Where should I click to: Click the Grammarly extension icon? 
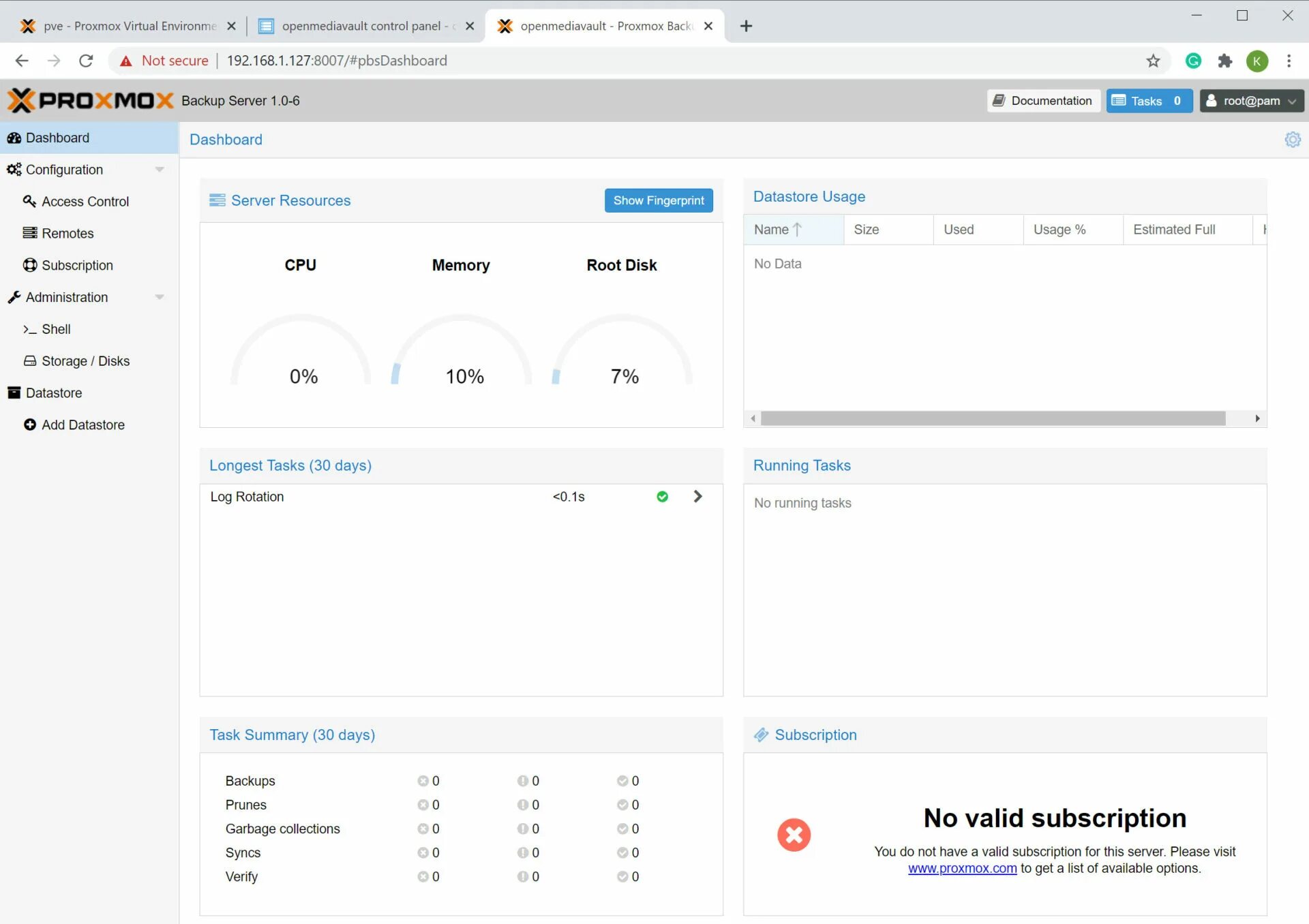[x=1193, y=61]
